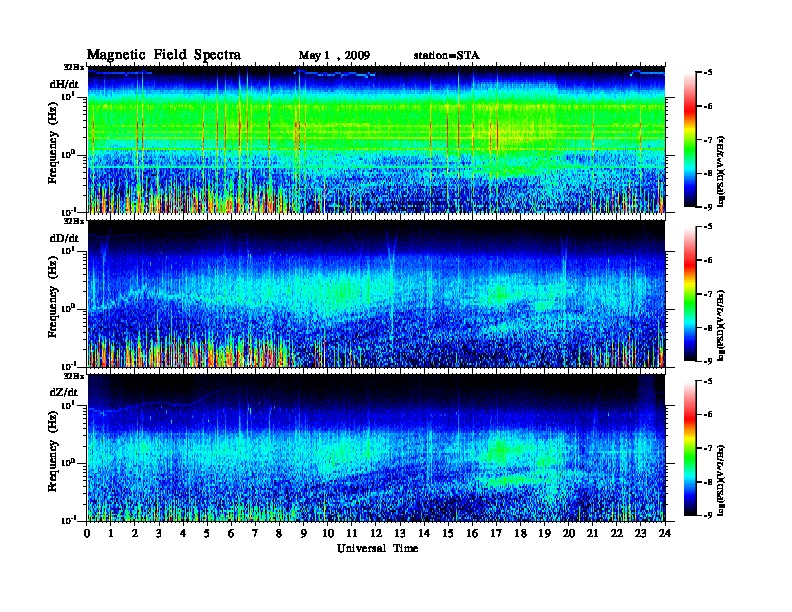Screen dimensions: 792x612
Task: Click the 'Universal Time' axis title
Action: tap(377, 548)
